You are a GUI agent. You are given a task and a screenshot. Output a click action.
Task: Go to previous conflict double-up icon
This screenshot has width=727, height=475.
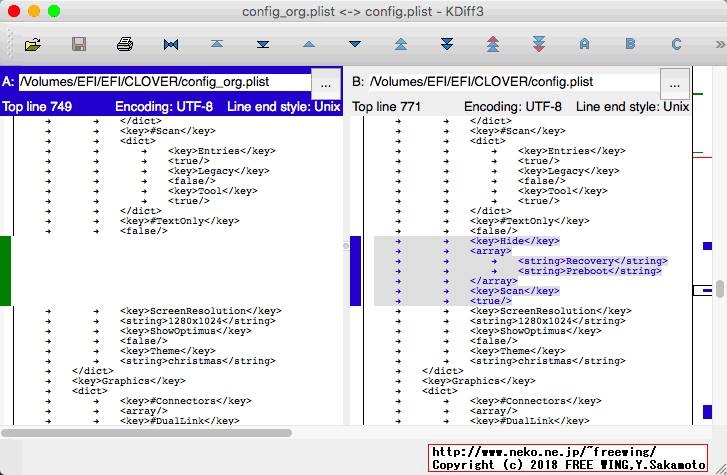click(401, 45)
